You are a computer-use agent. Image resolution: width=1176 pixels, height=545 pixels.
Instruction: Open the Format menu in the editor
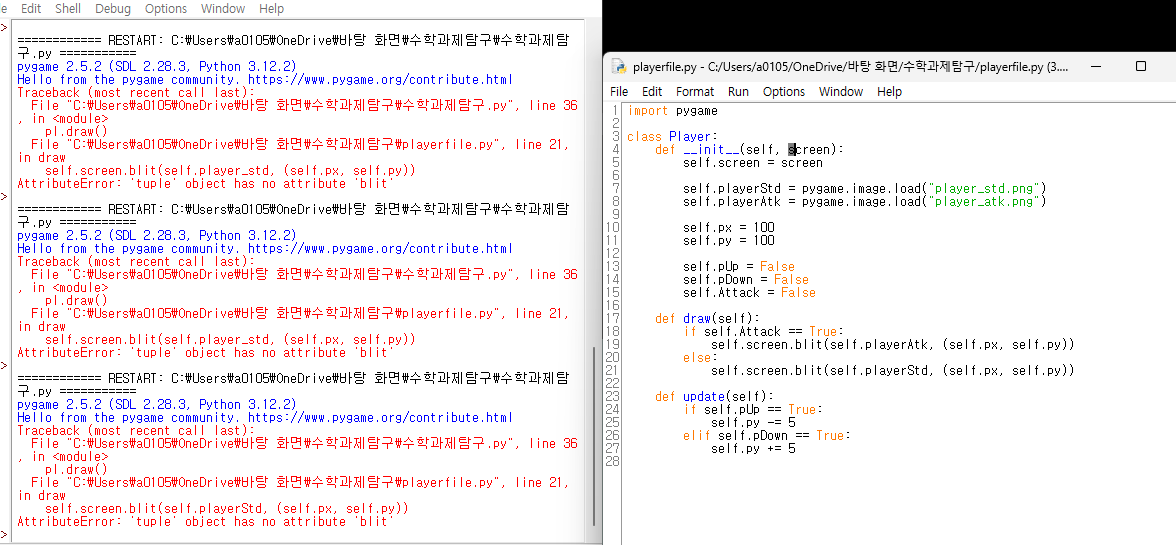(x=695, y=91)
